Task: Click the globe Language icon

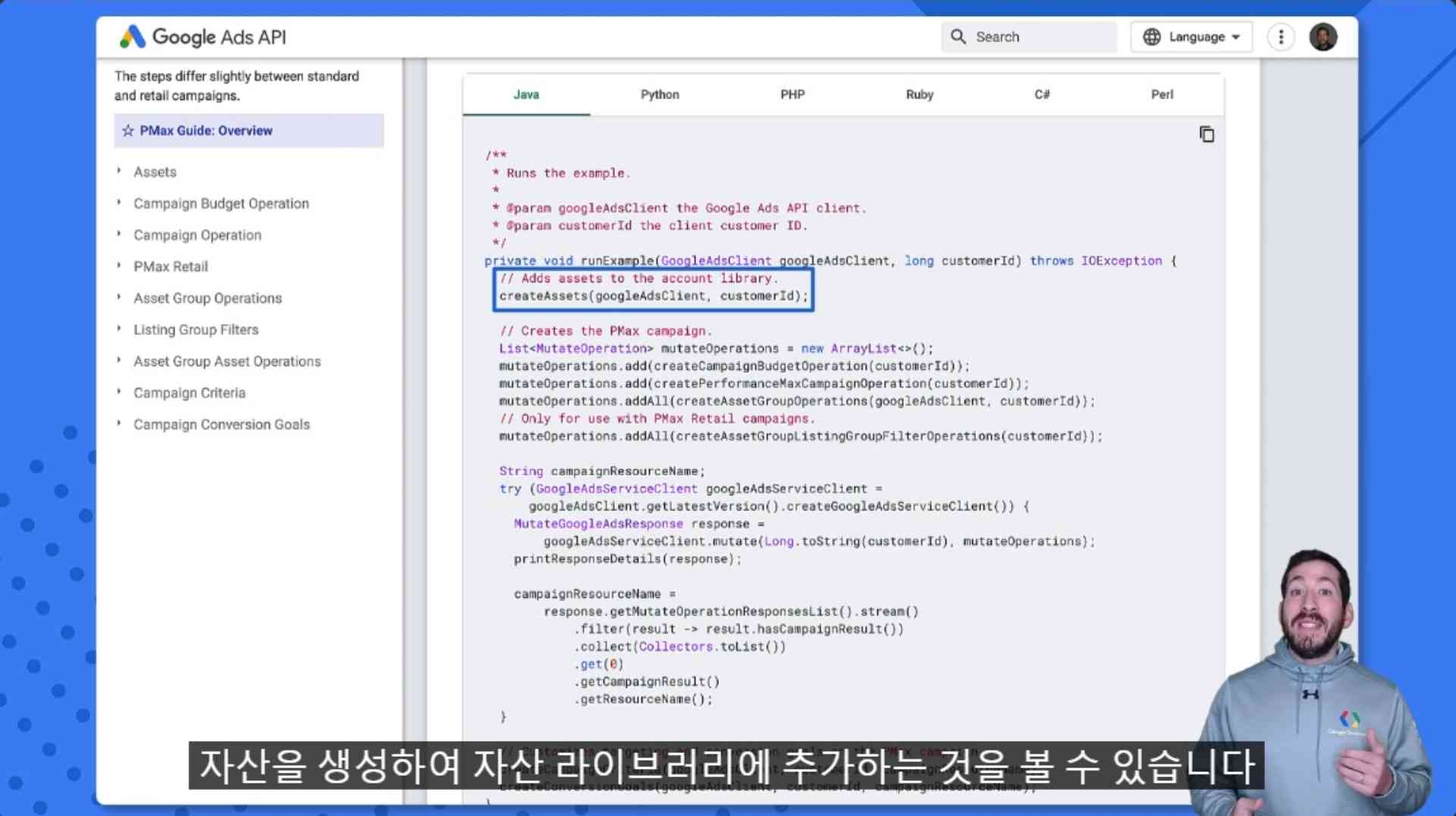Action: (1152, 36)
